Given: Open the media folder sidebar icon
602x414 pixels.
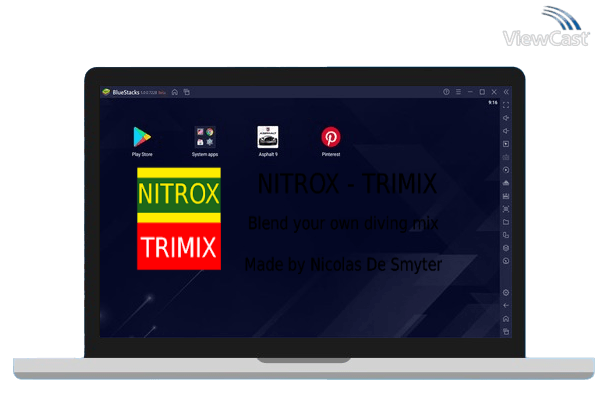Looking at the screenshot, I should coord(506,222).
